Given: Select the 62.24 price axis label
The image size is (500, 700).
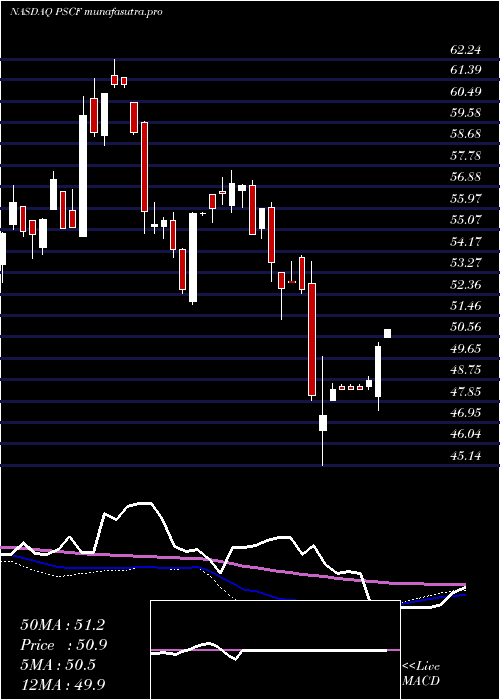Looking at the screenshot, I should tap(466, 50).
